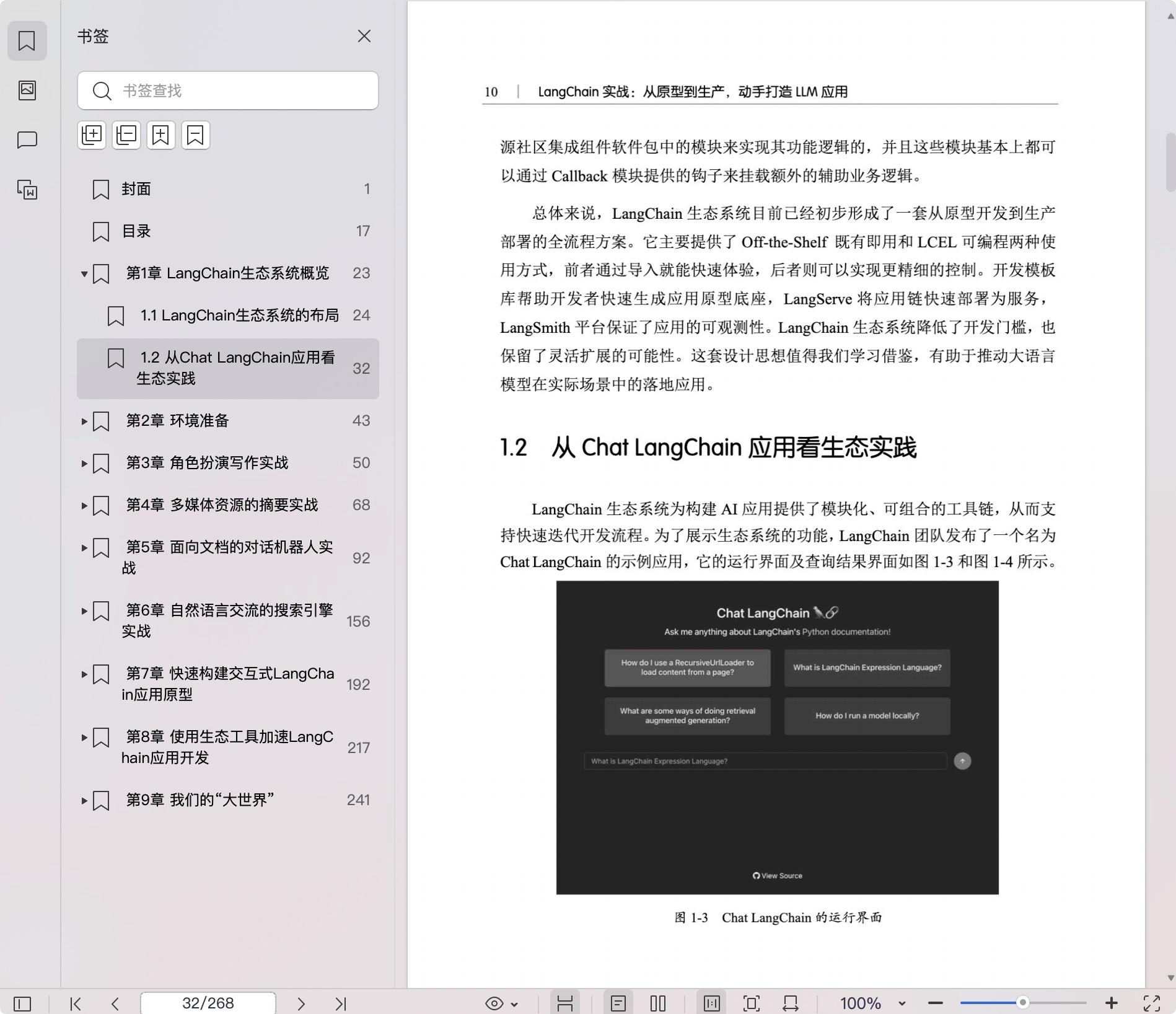
Task: Open the bookmarks sidebar panel
Action: click(x=27, y=41)
